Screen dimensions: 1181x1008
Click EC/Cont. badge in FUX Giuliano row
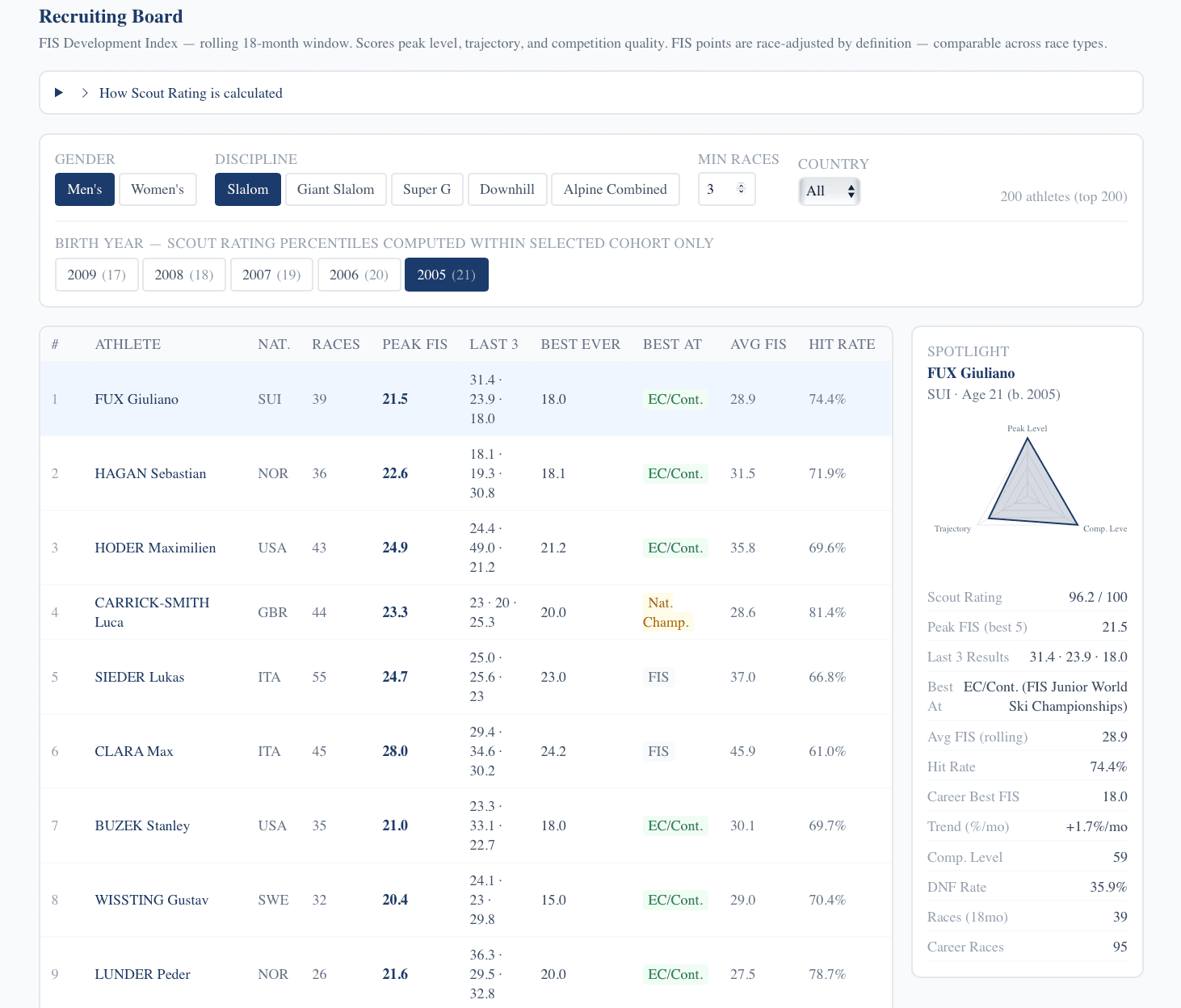pos(675,399)
